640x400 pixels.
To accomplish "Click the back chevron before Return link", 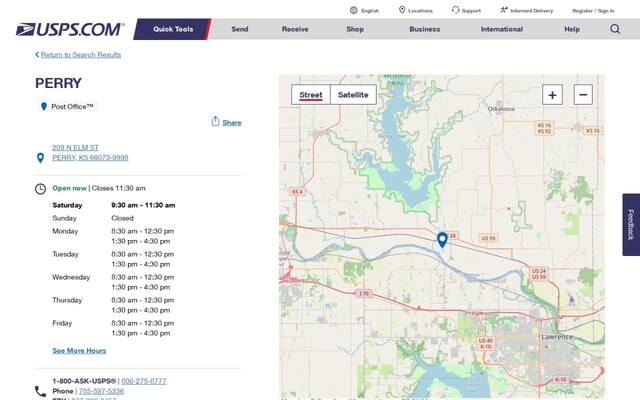I will click(x=37, y=54).
